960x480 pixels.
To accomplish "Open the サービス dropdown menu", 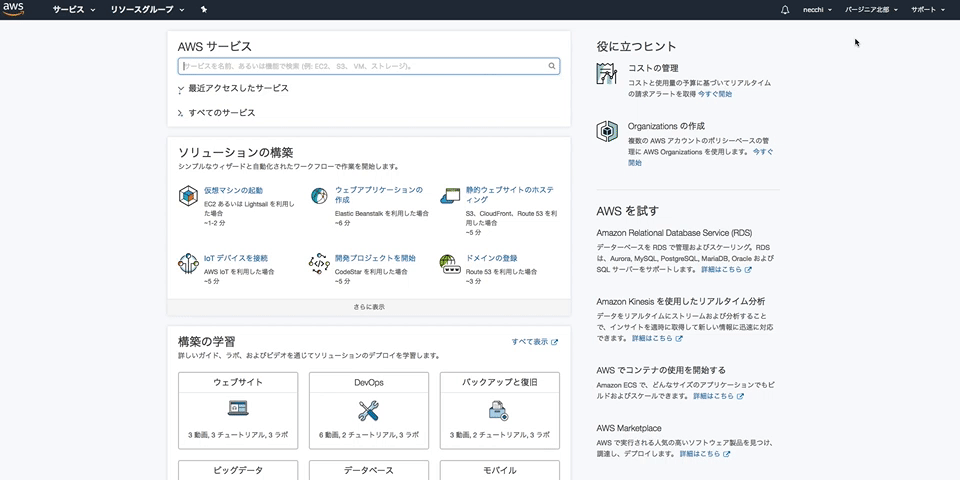I will pyautogui.click(x=74, y=10).
